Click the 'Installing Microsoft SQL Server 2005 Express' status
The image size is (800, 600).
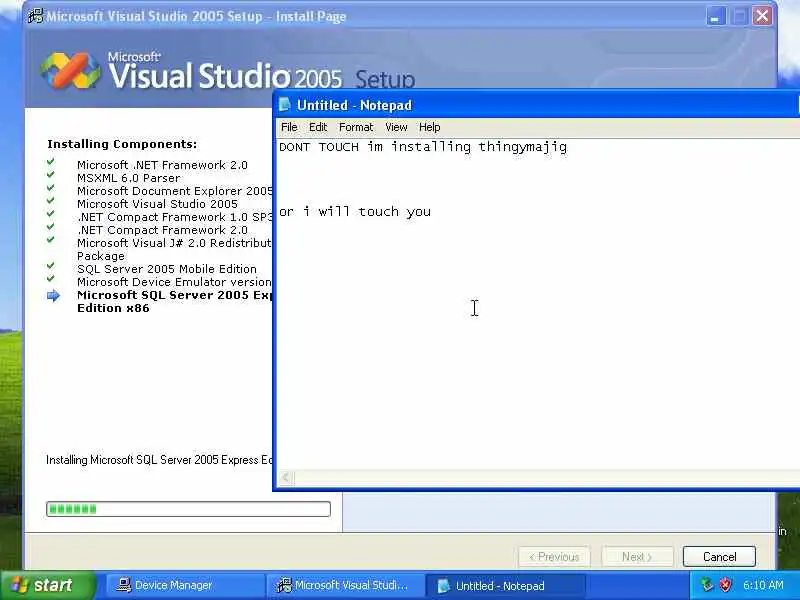click(x=159, y=460)
